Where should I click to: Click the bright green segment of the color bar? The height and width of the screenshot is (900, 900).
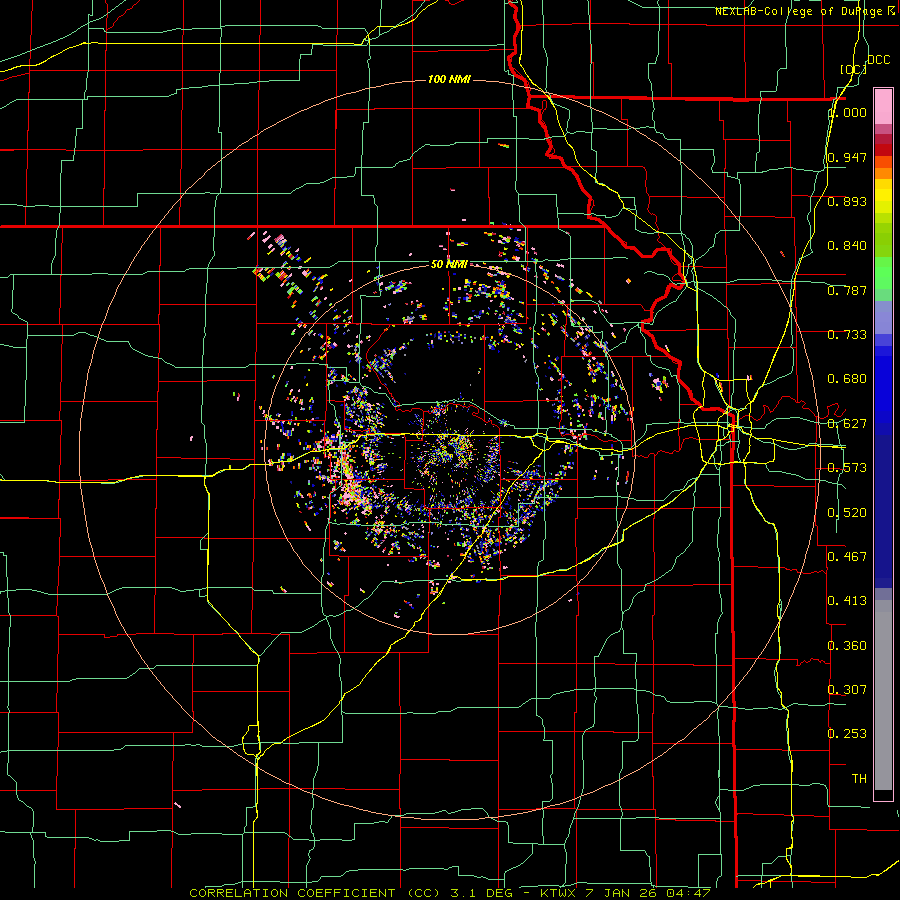(x=883, y=273)
